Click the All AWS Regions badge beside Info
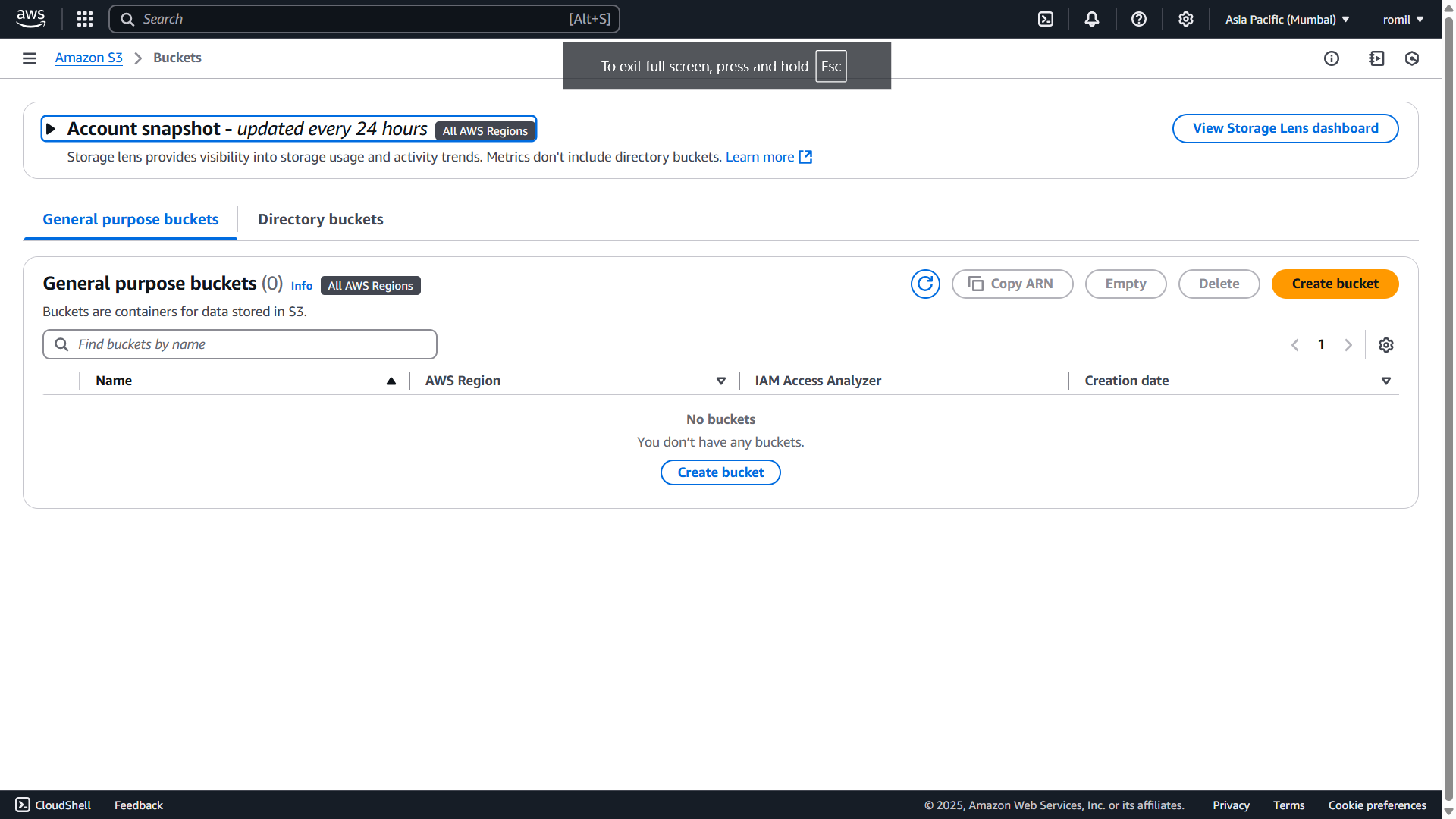Viewport: 1456px width, 819px height. [371, 286]
